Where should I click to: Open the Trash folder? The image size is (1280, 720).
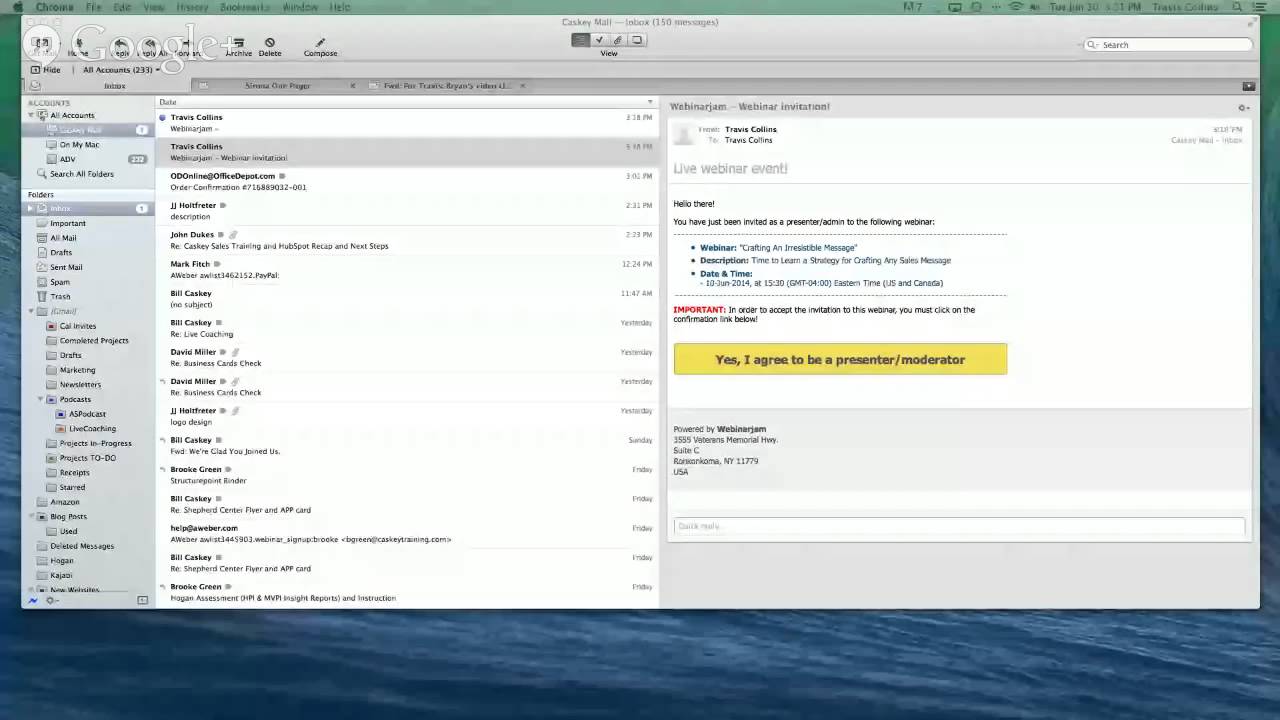(60, 296)
